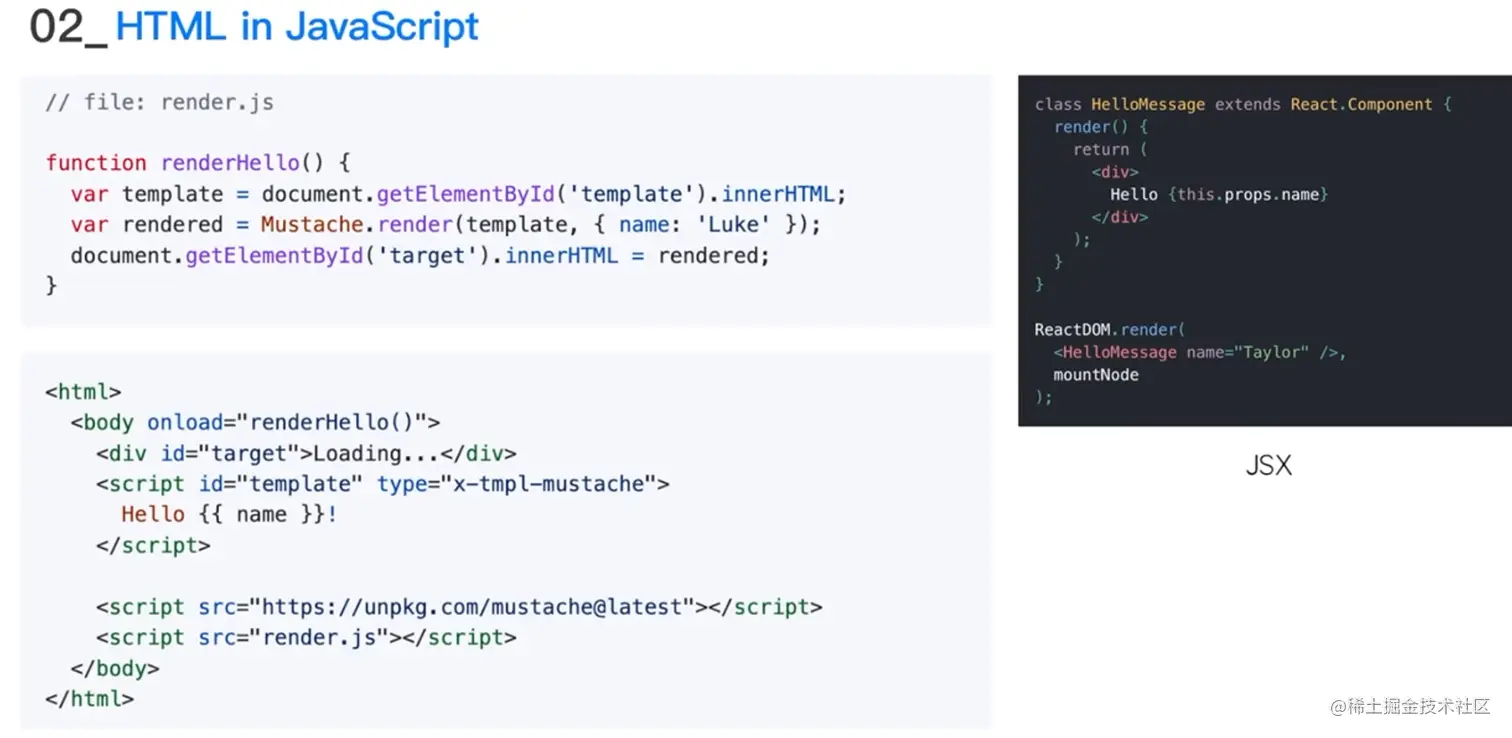The width and height of the screenshot is (1512, 738).
Task: Click the "JSX" caption under the dark code block
Action: [x=1269, y=466]
